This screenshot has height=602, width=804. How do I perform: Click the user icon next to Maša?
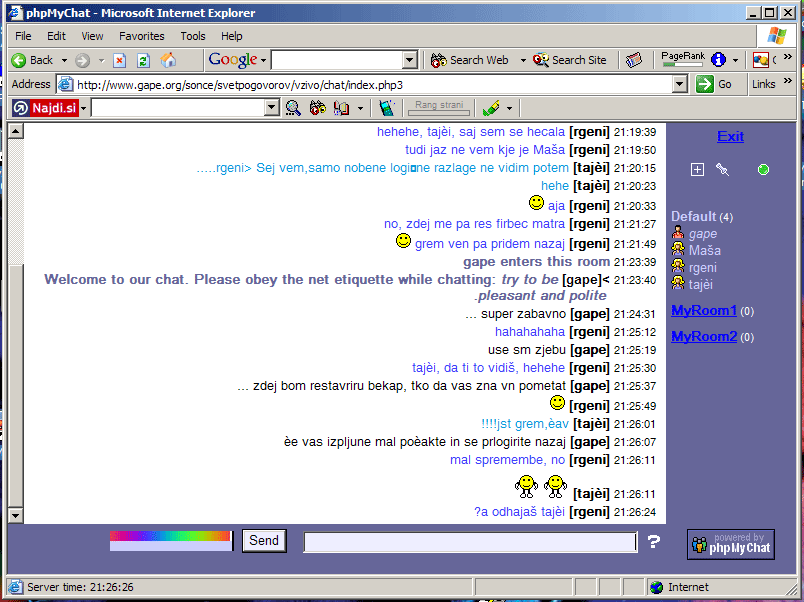tap(678, 250)
